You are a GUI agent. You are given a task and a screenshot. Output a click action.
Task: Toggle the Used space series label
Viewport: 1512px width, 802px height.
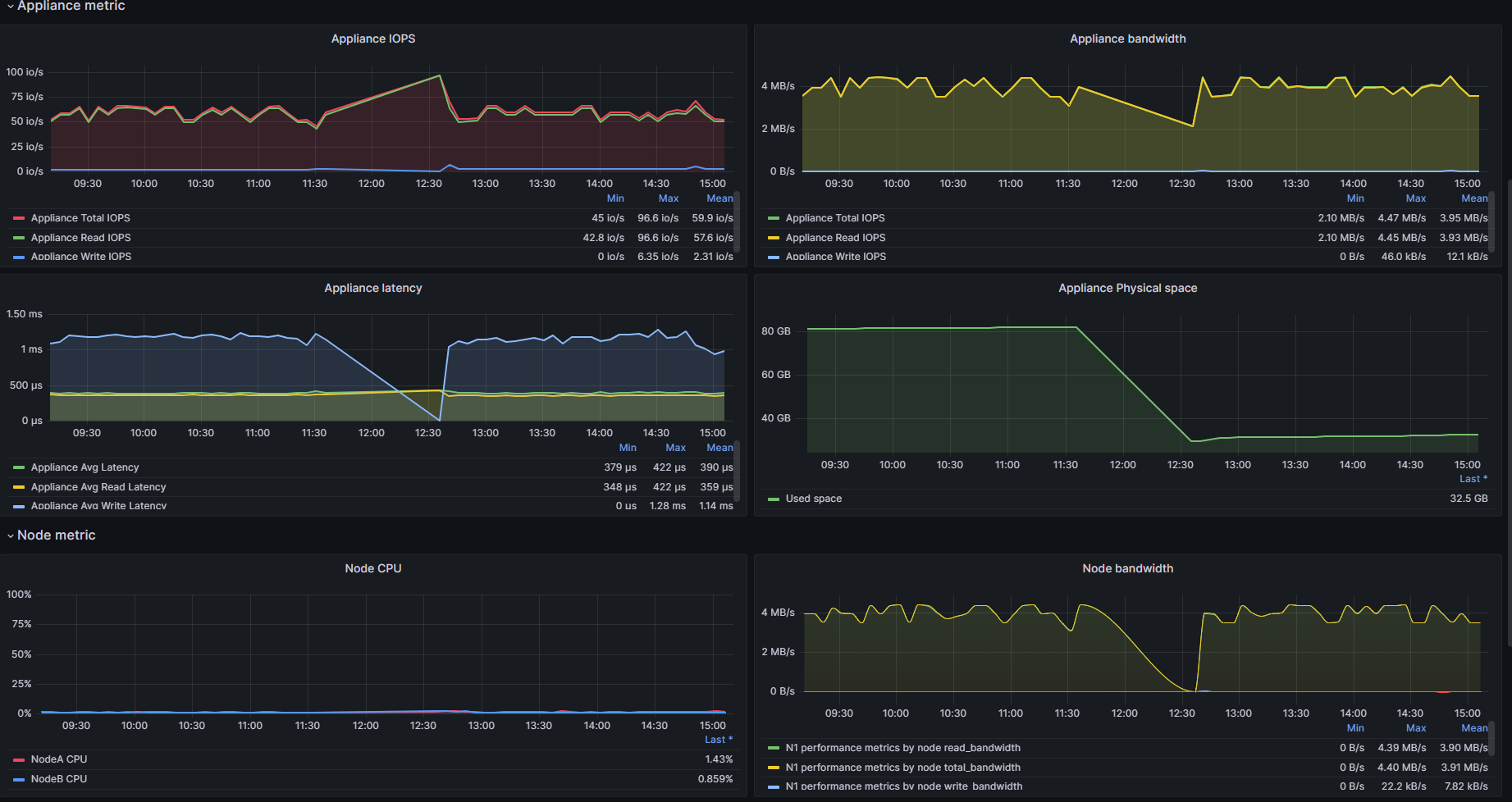pos(814,499)
